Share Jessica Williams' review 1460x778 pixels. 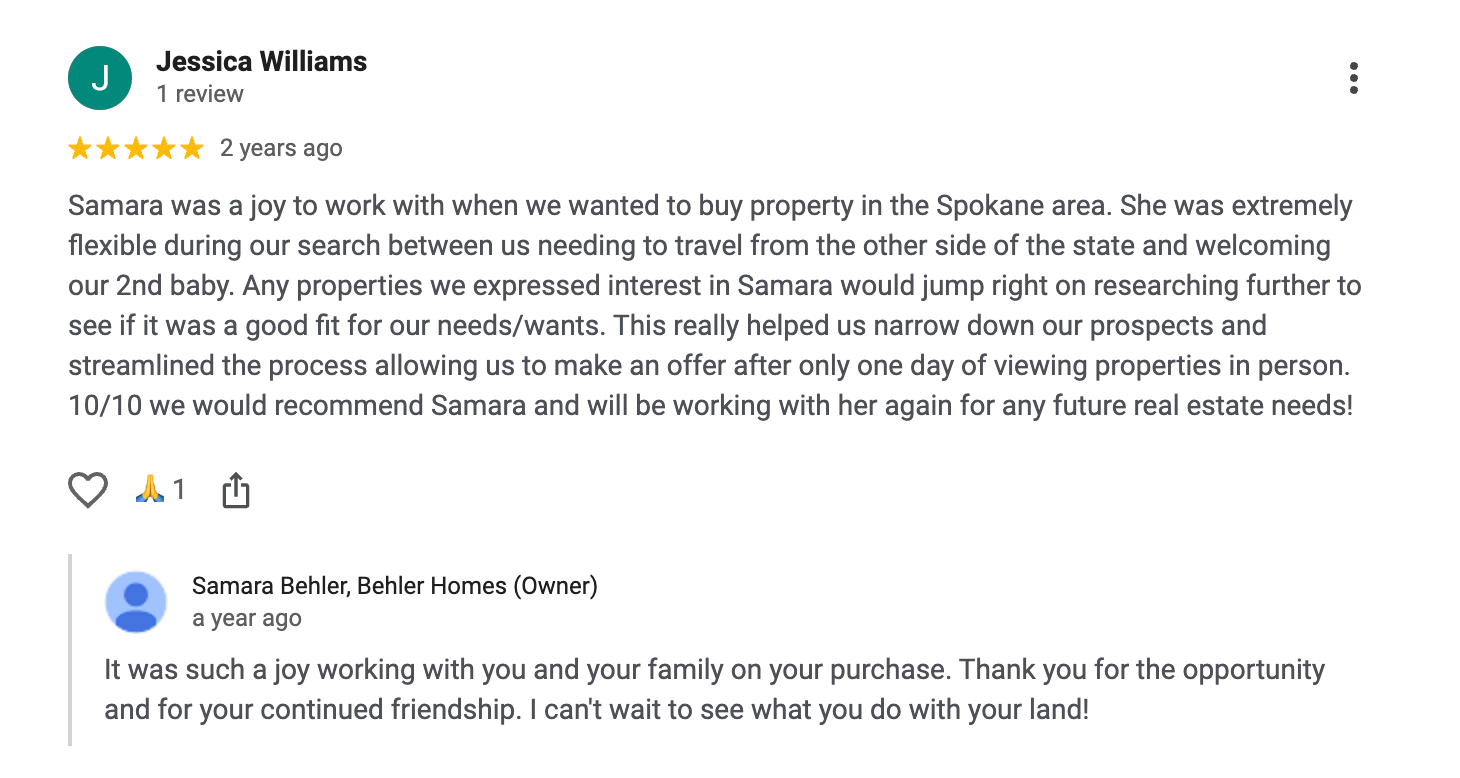tap(235, 490)
